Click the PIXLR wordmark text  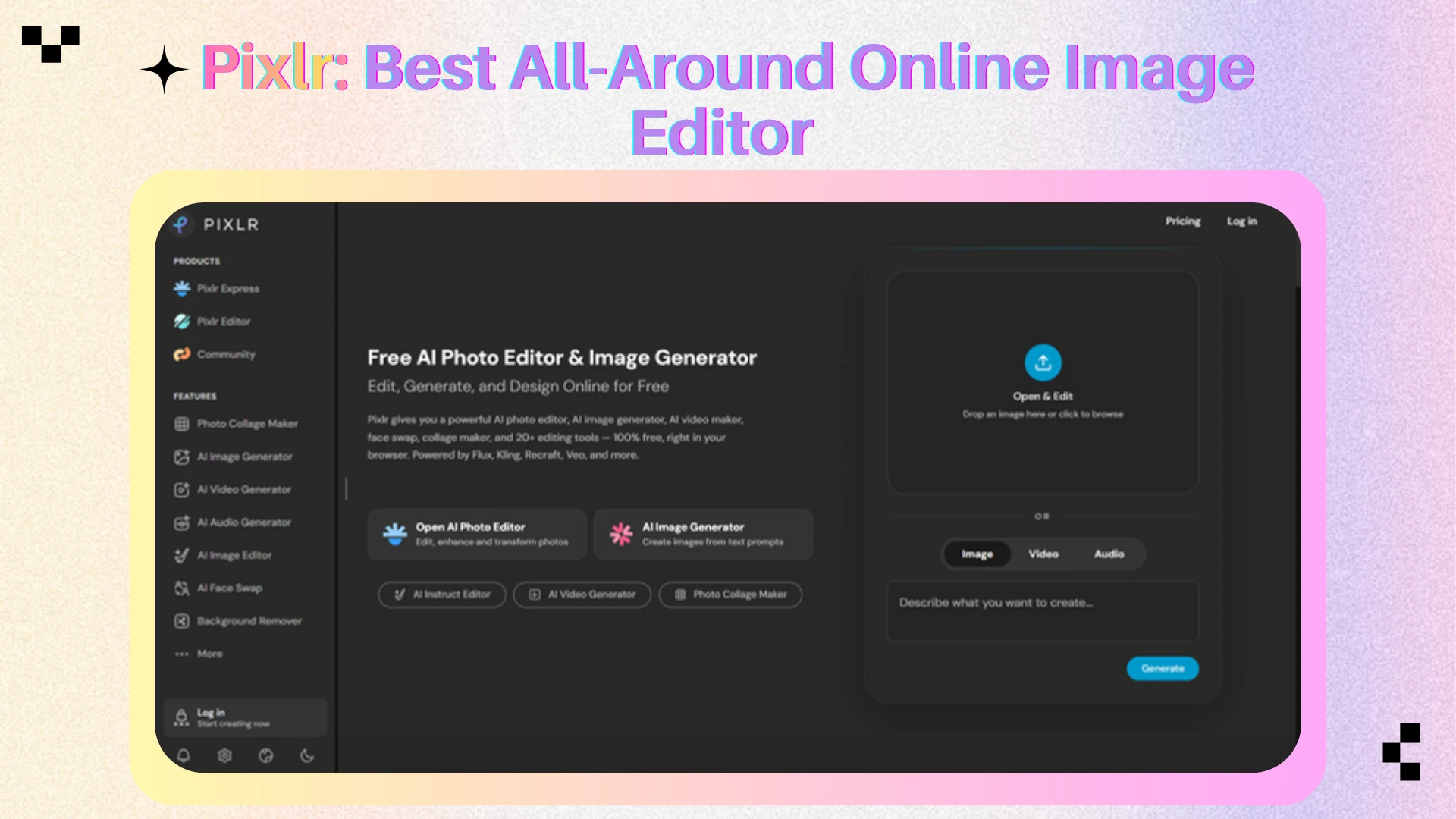231,224
